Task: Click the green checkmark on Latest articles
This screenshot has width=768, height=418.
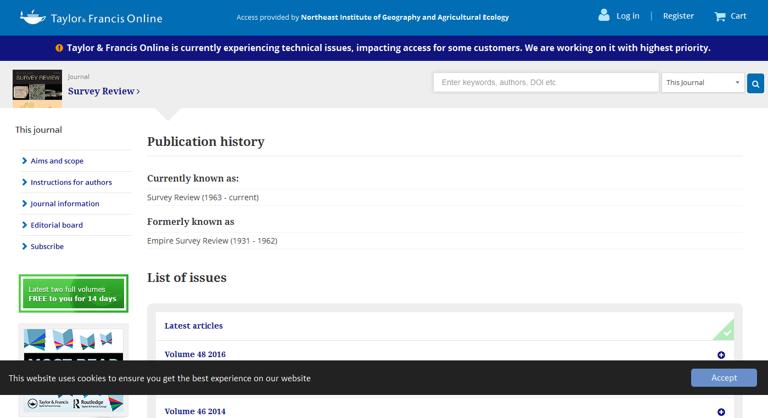Action: (726, 331)
